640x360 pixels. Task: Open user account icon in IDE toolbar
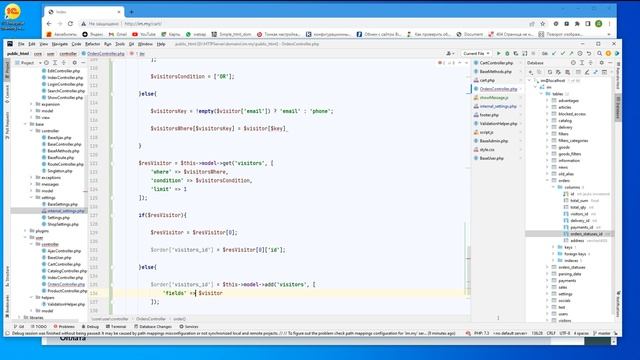point(449,53)
